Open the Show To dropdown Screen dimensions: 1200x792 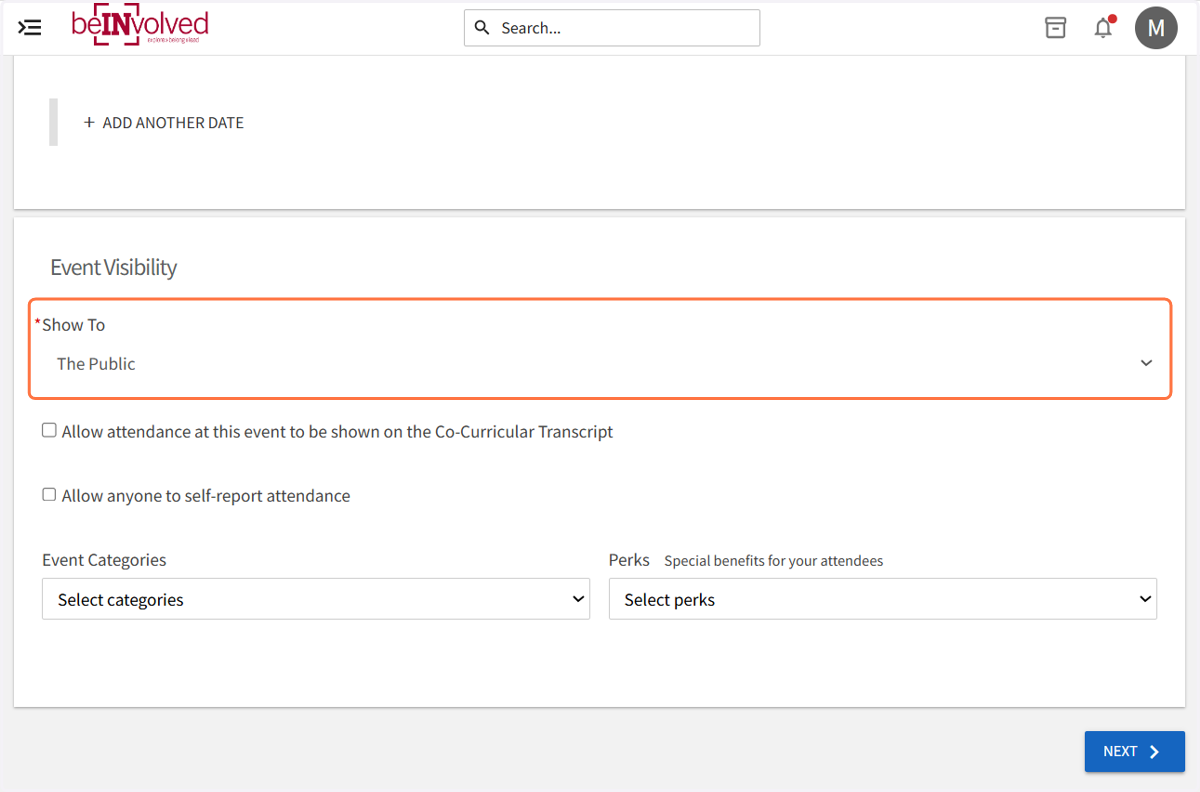coord(600,363)
